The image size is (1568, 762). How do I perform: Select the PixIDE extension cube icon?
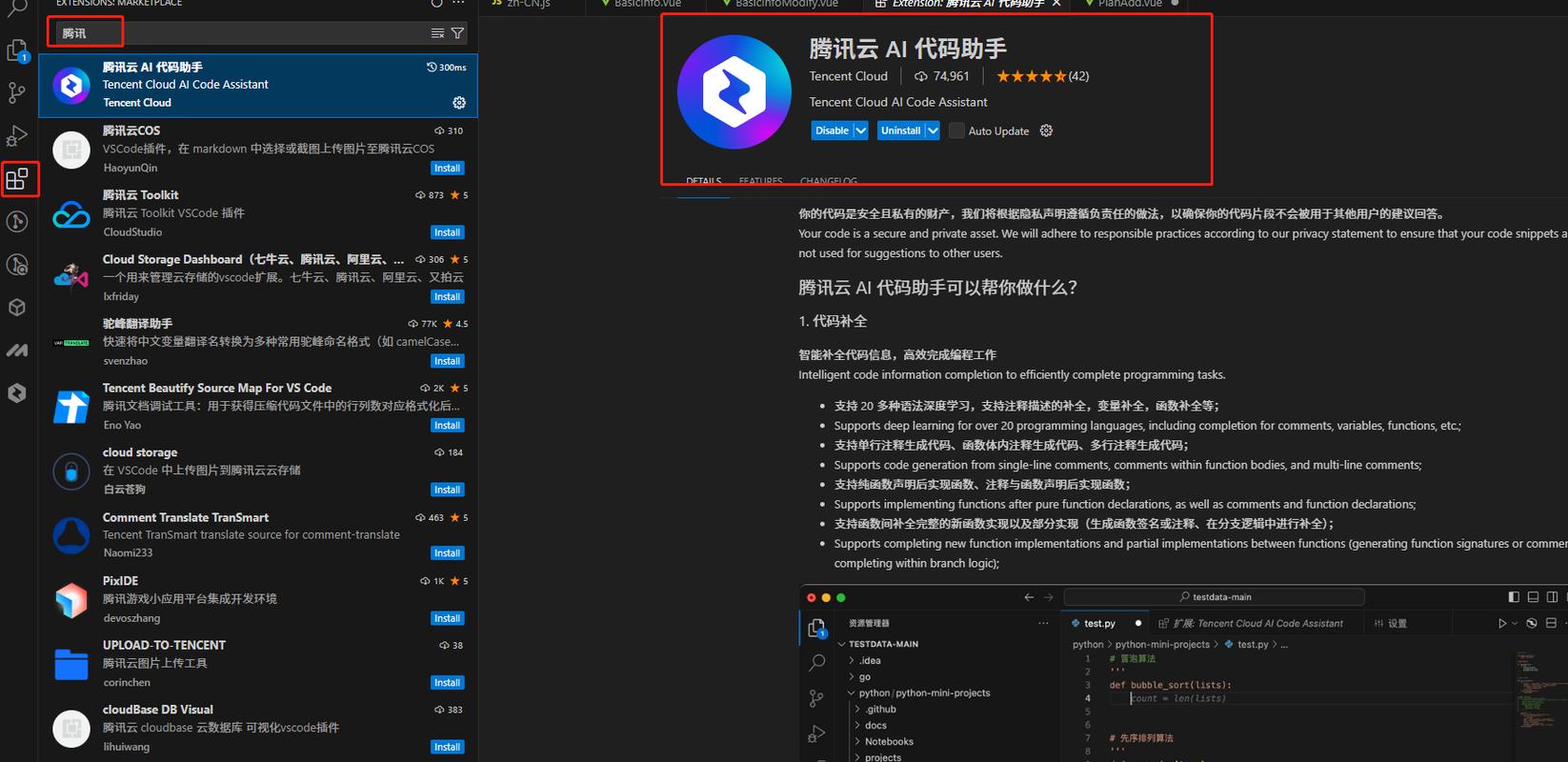pos(71,600)
